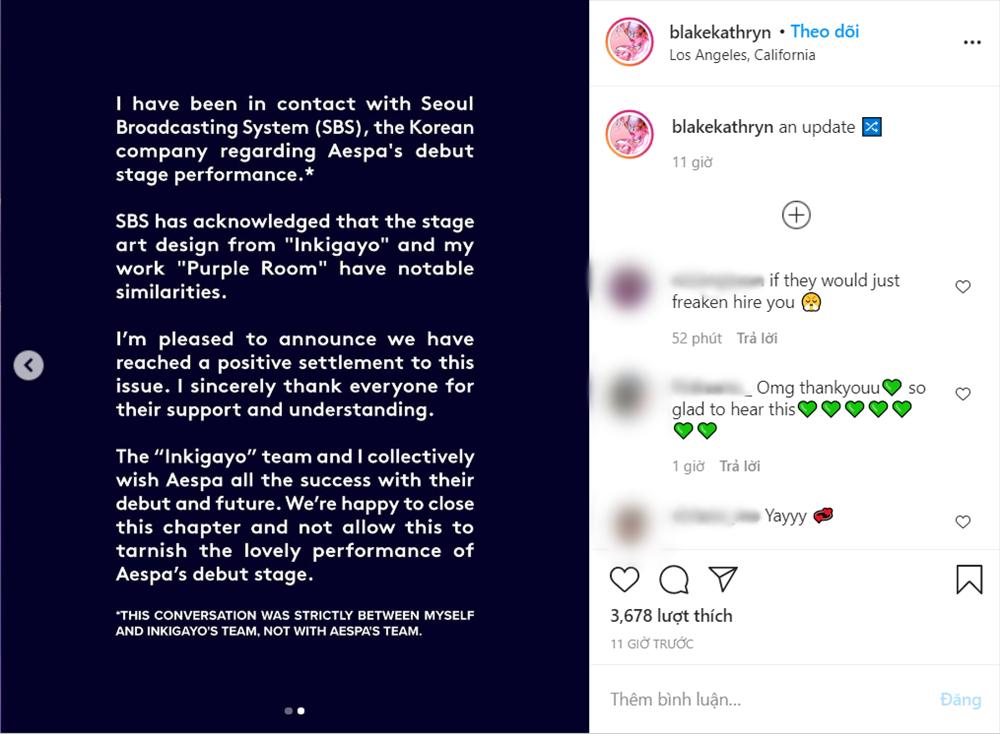Open blakekathryn username in the caption
Image resolution: width=1000 pixels, height=734 pixels.
[721, 127]
